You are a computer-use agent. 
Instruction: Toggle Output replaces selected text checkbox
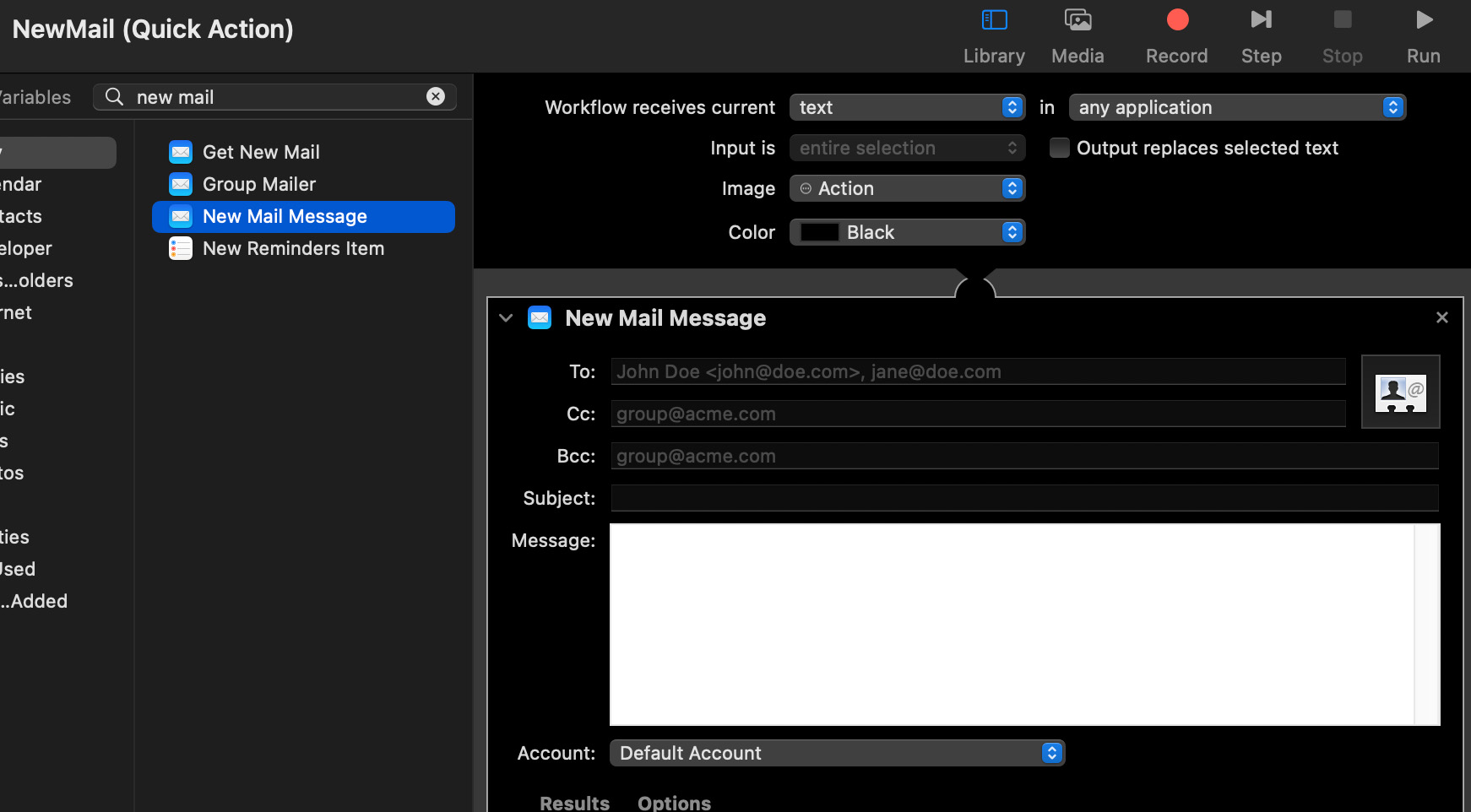click(x=1060, y=148)
